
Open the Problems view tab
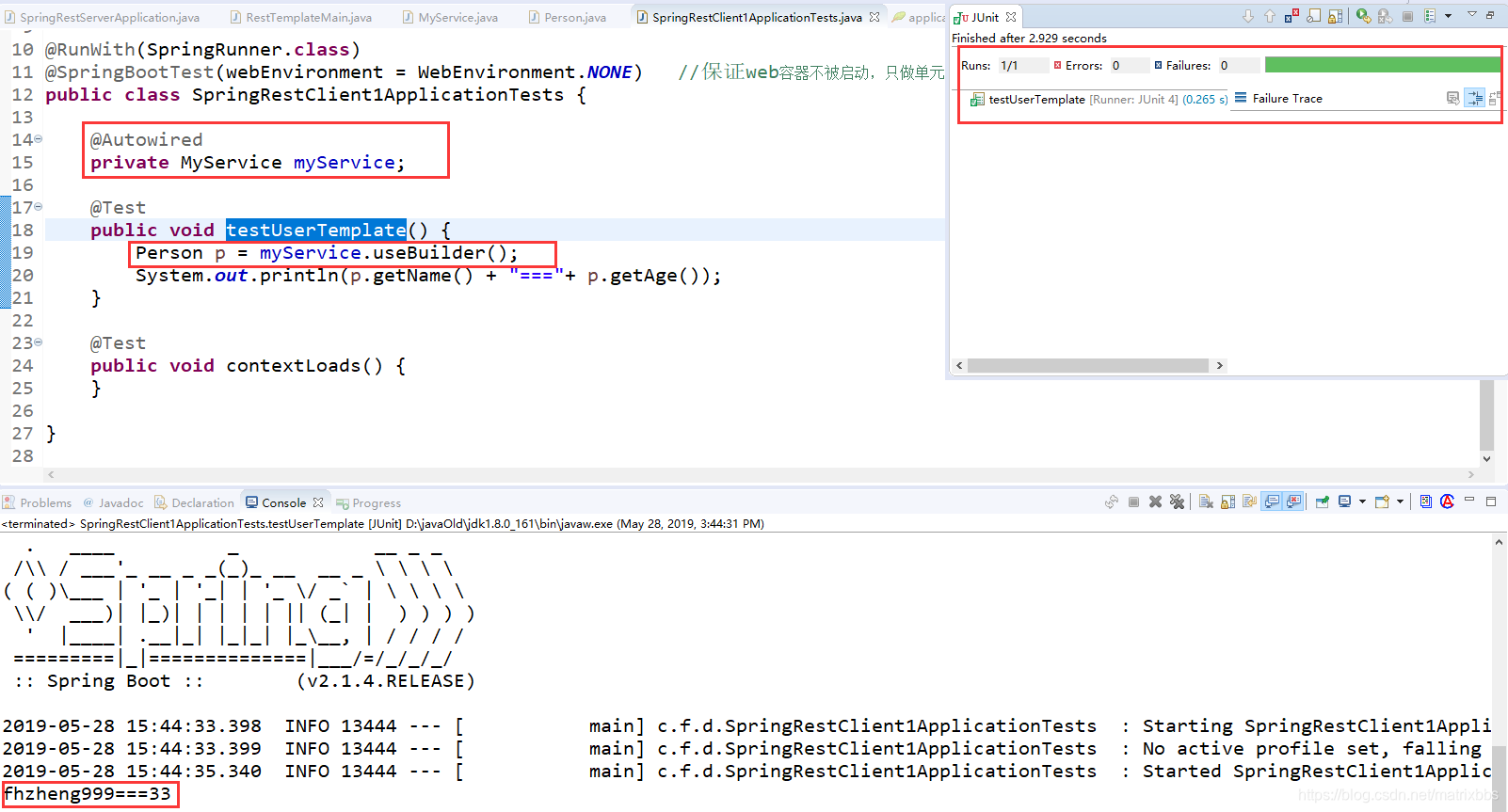37,502
